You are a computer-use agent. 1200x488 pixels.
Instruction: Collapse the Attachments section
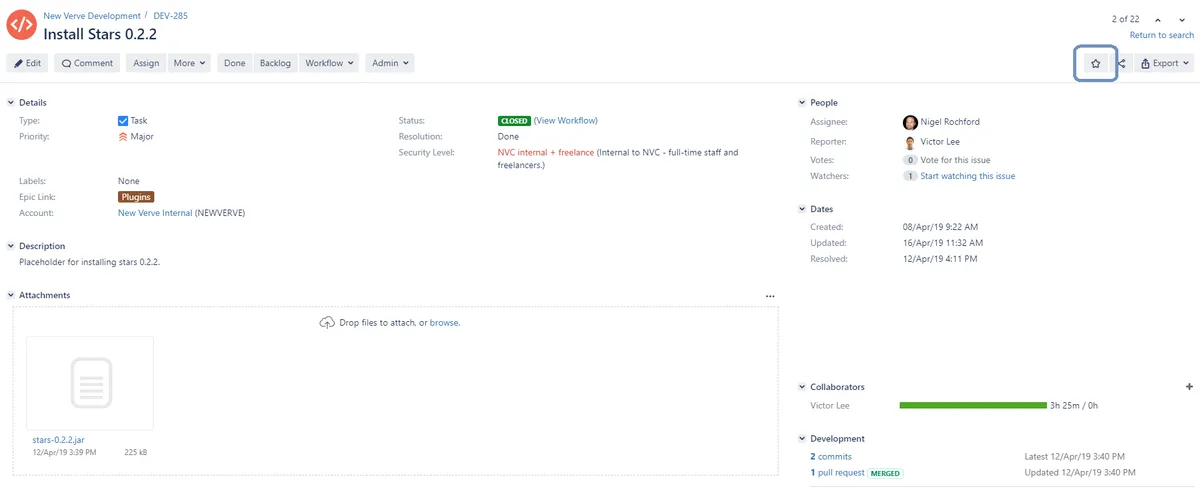(11, 295)
